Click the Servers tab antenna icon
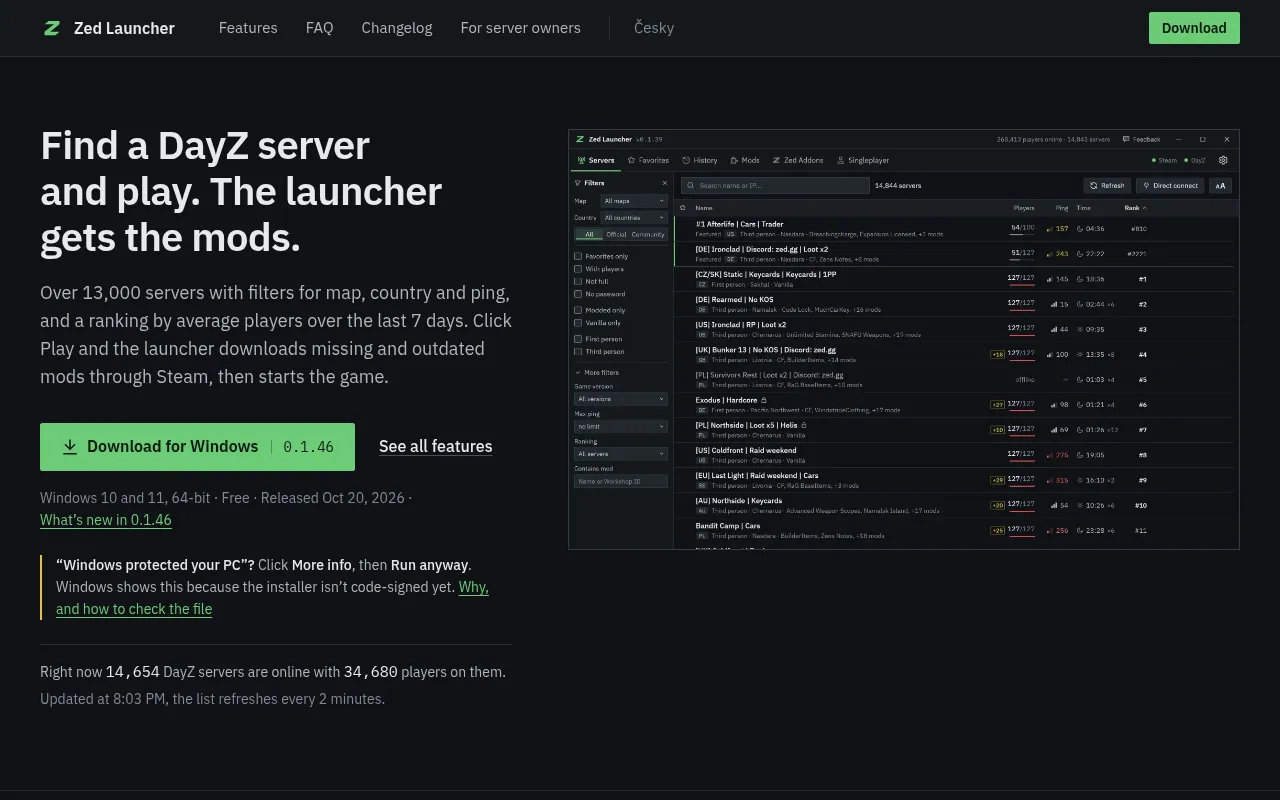1280x800 pixels. [x=582, y=160]
